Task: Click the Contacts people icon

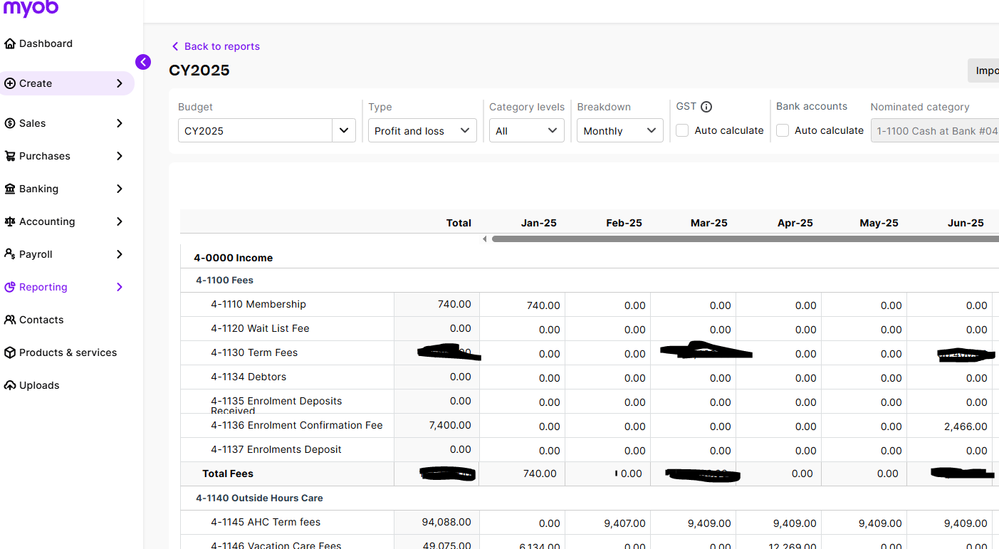Action: pos(10,320)
